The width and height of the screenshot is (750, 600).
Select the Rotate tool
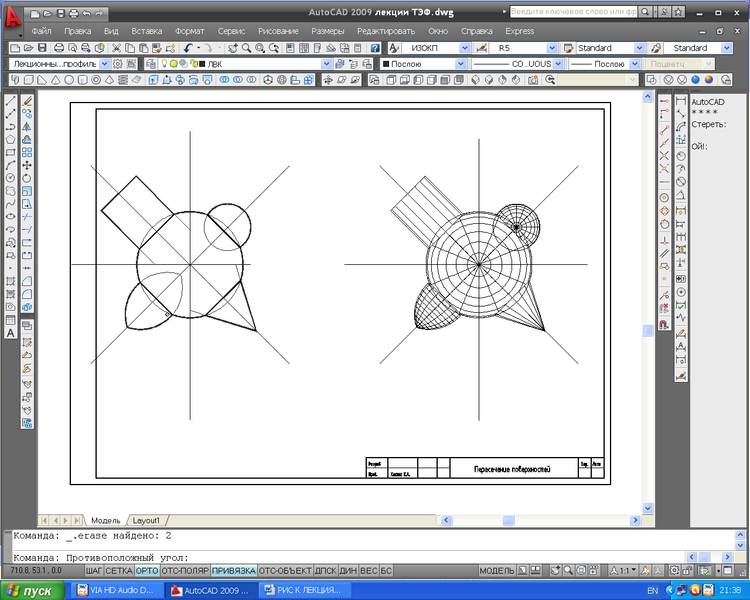(27, 178)
